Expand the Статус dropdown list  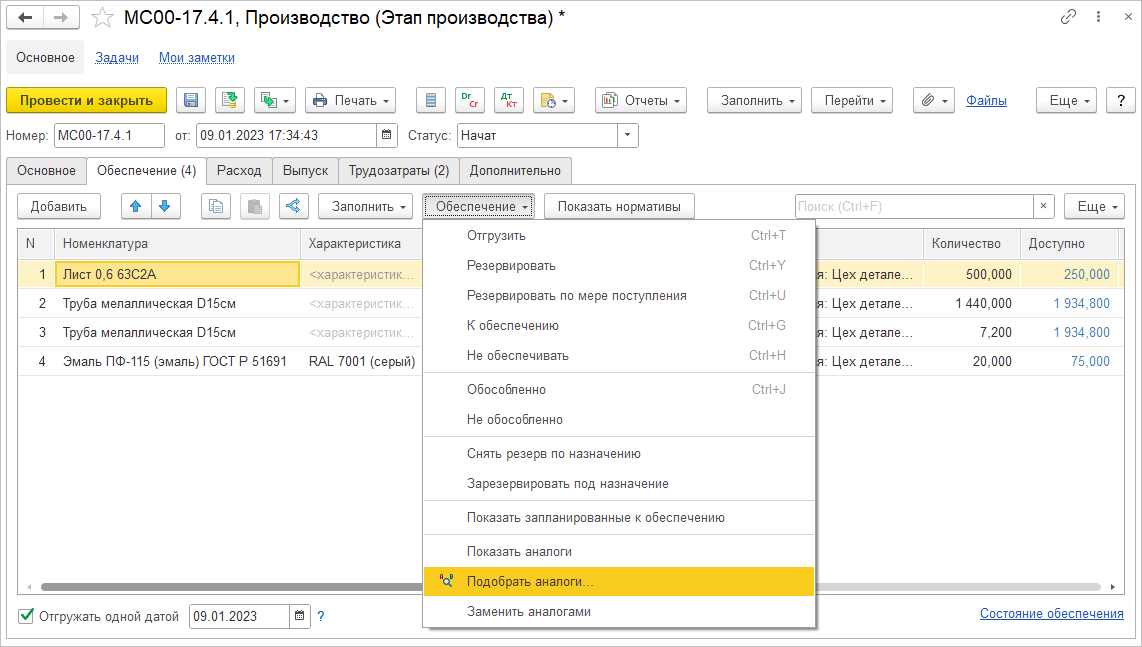[627, 135]
